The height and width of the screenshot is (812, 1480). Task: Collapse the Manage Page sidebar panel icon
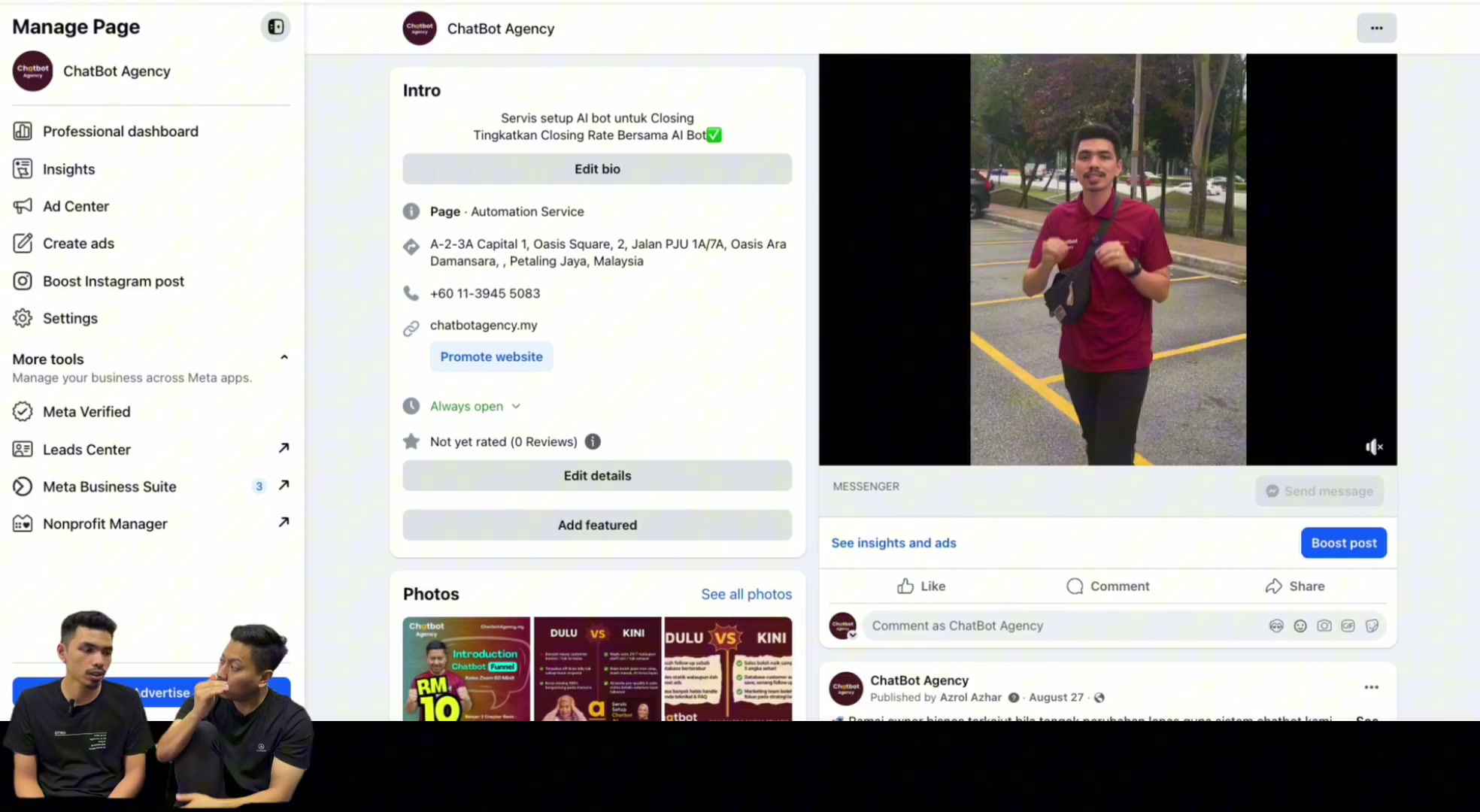click(276, 27)
